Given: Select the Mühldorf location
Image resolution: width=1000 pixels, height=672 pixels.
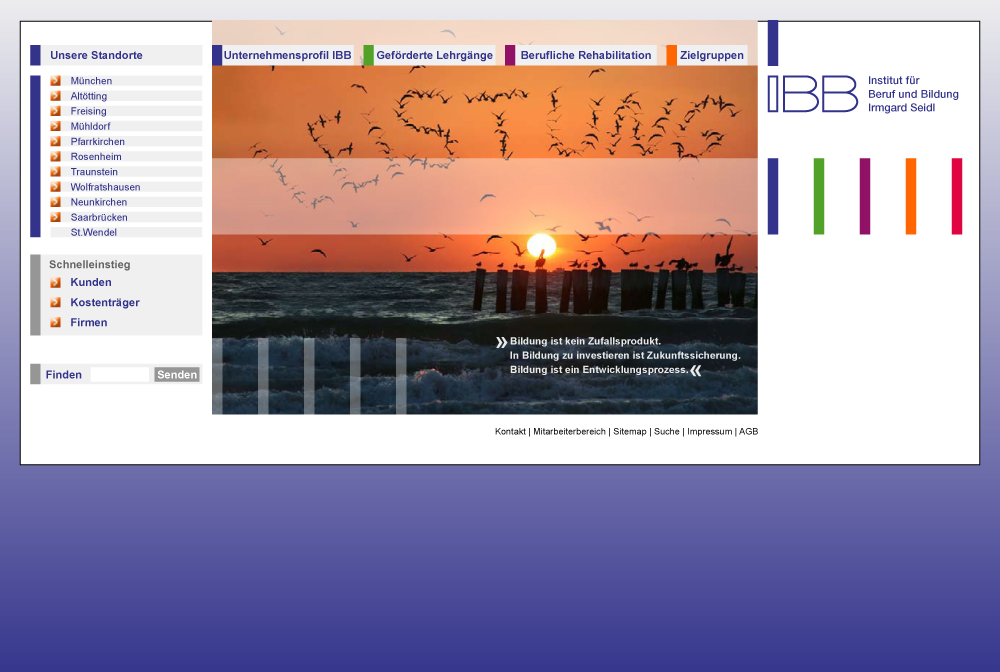Looking at the screenshot, I should point(90,126).
